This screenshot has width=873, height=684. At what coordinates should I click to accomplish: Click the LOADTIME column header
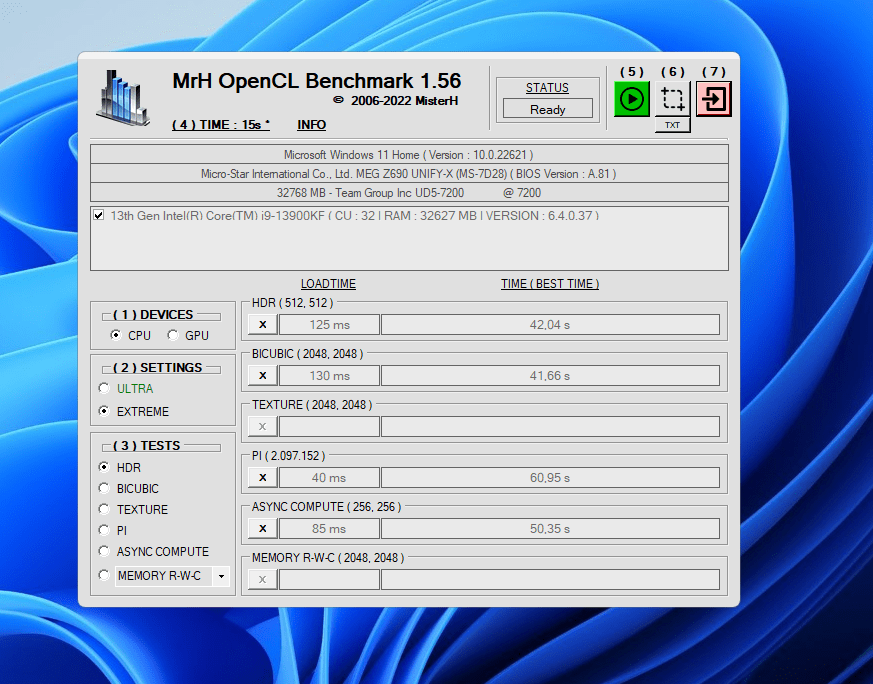coord(328,284)
